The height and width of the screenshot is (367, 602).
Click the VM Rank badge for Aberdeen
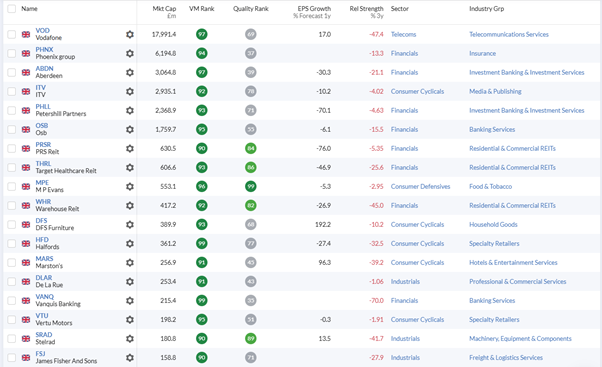(x=202, y=72)
